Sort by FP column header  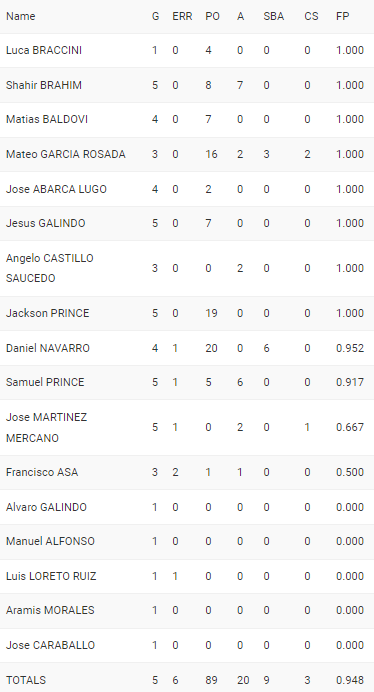[x=342, y=16]
